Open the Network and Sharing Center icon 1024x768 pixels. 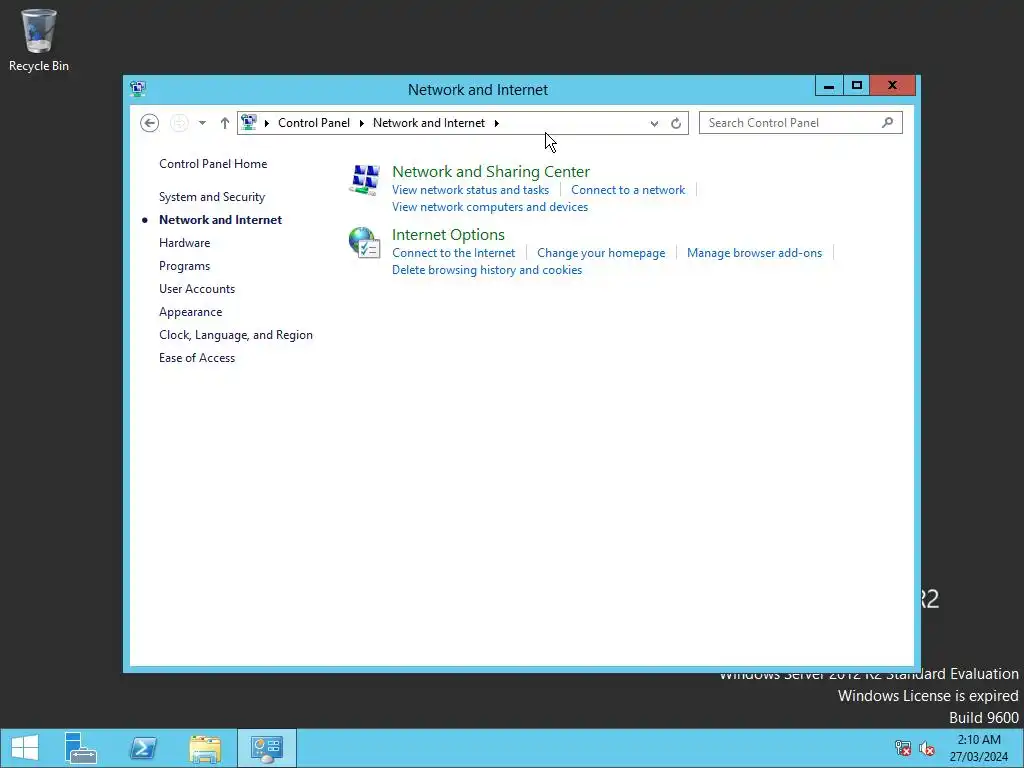(x=365, y=180)
